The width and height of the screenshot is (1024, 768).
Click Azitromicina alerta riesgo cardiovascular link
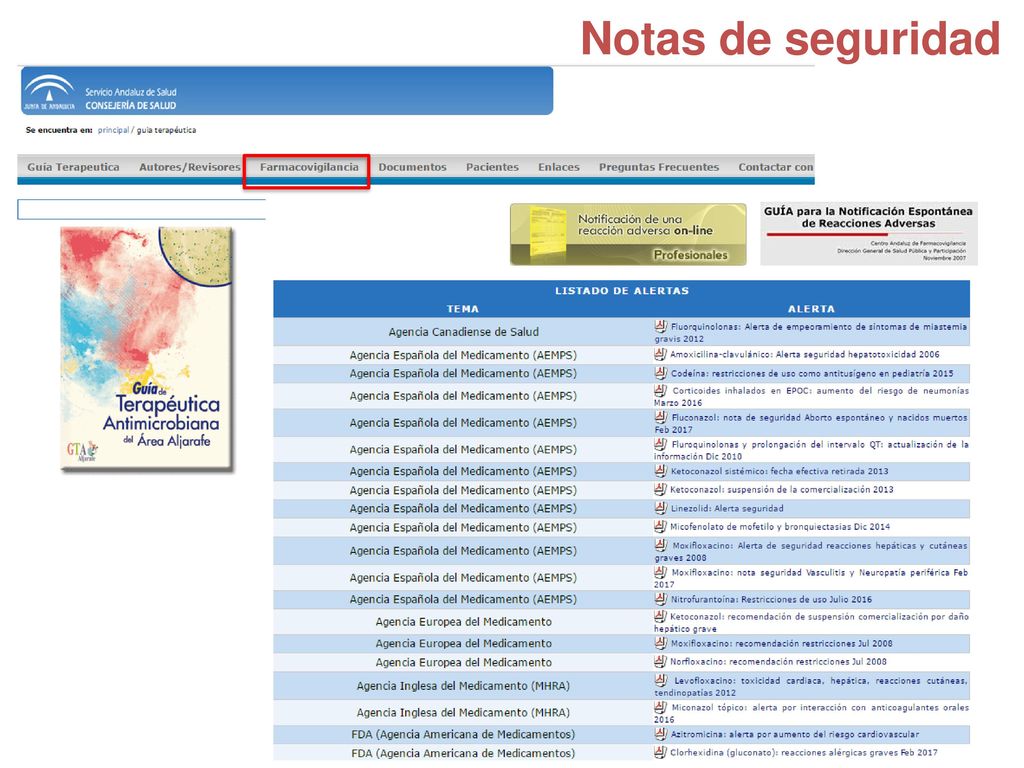point(794,734)
